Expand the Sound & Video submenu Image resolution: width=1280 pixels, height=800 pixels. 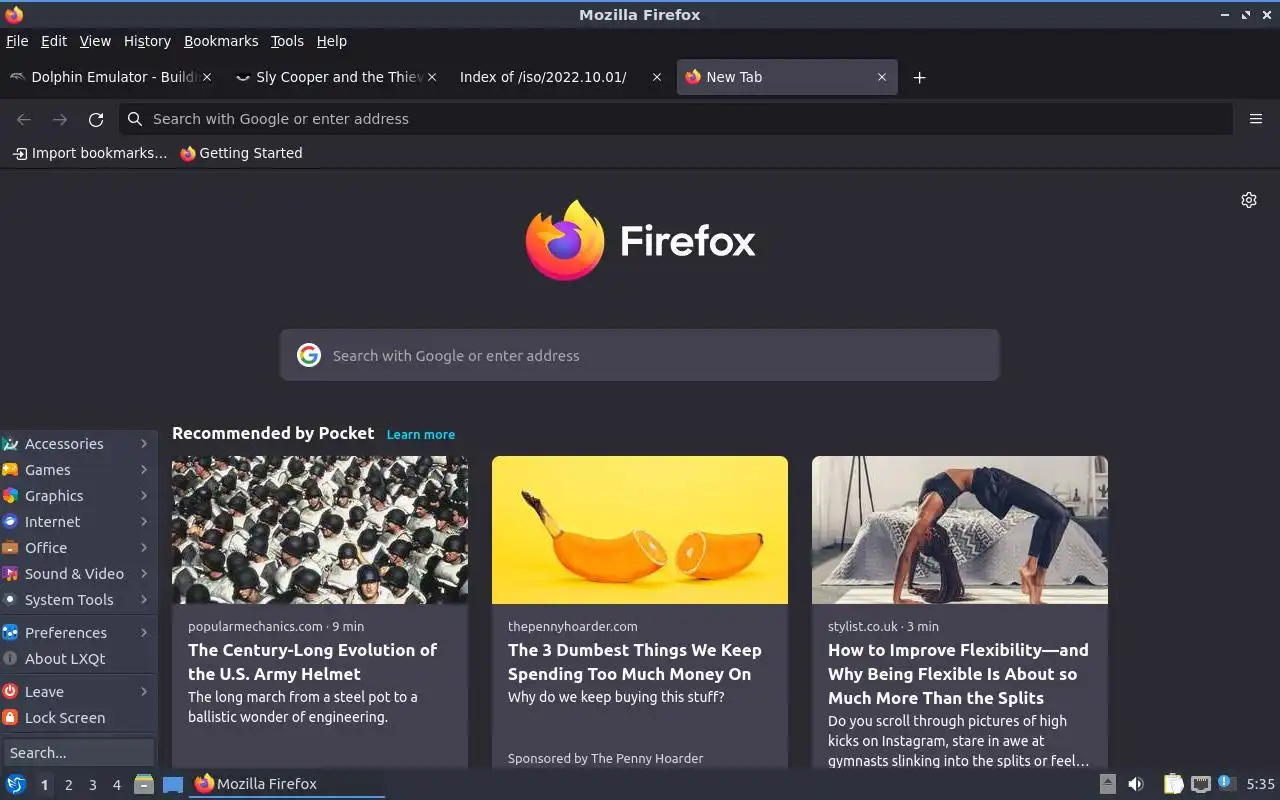pyautogui.click(x=78, y=574)
